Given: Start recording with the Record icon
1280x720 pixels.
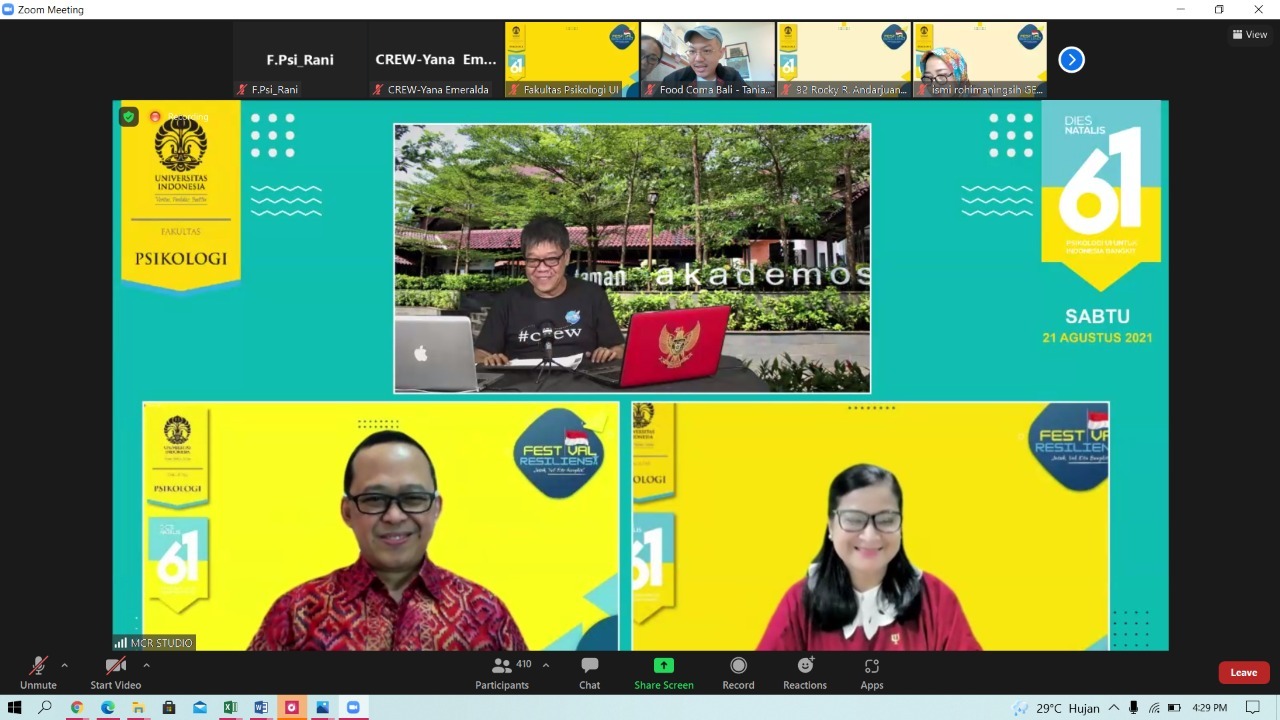Looking at the screenshot, I should coord(738,666).
